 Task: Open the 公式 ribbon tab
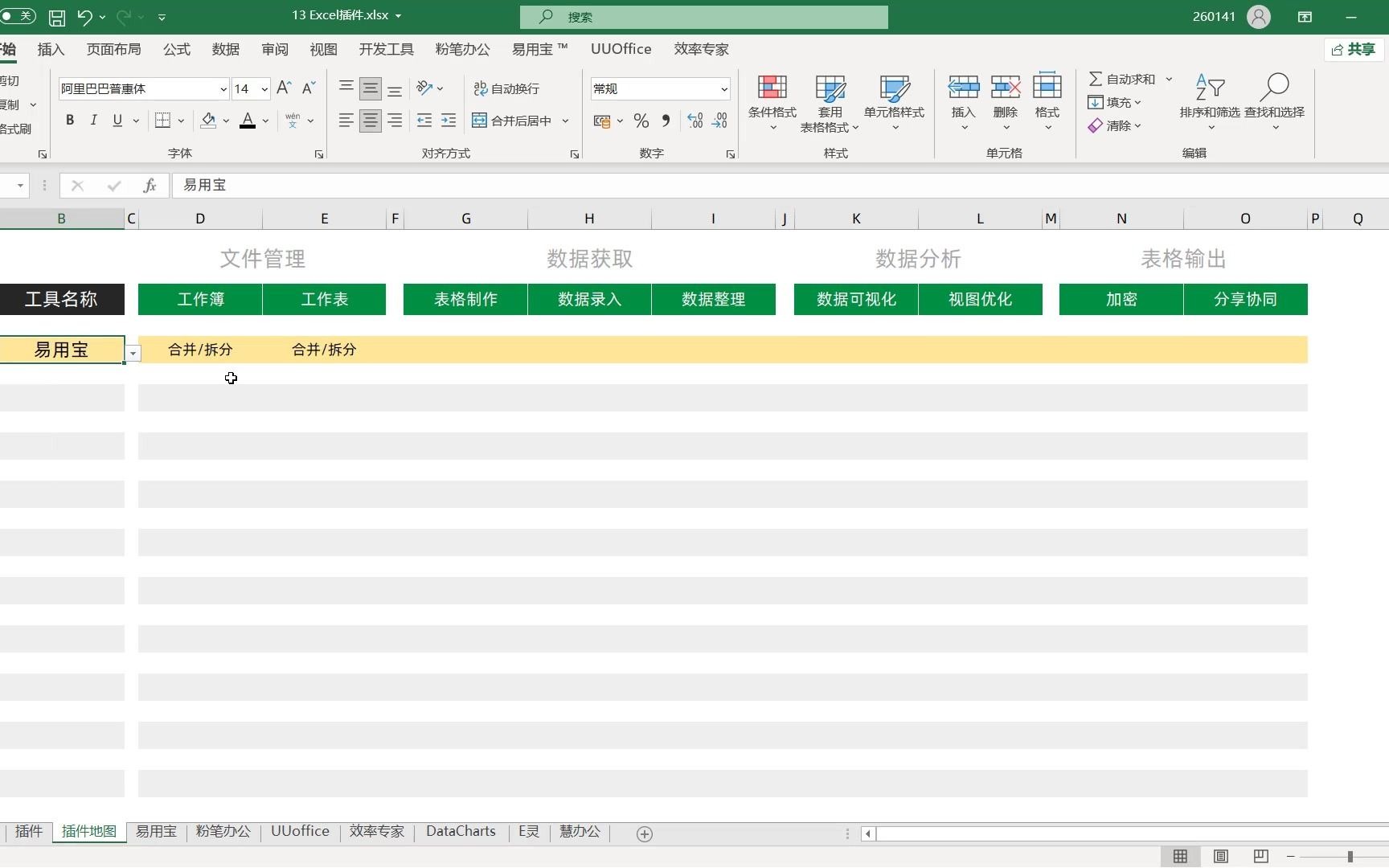[x=177, y=49]
